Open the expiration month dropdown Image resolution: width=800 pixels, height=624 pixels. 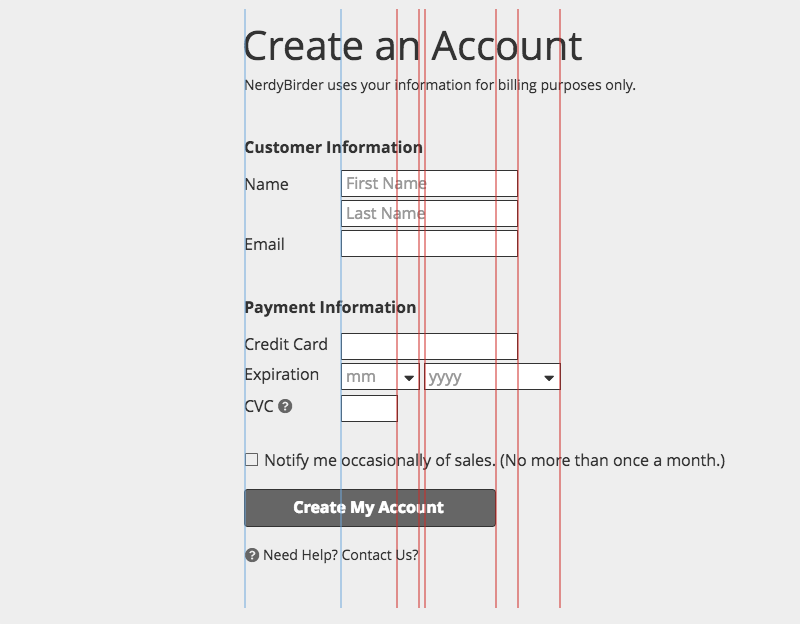tap(380, 377)
